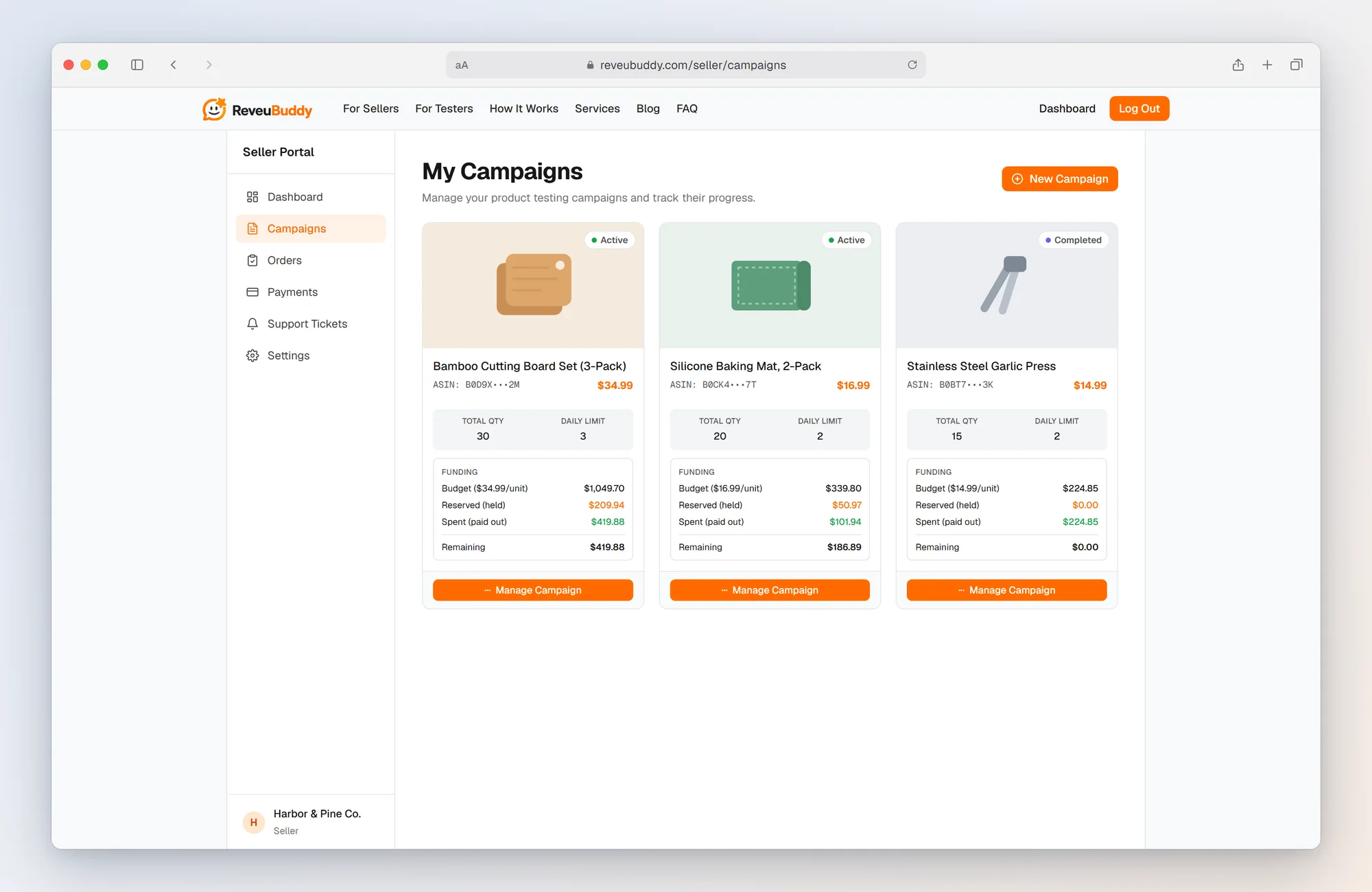The image size is (1372, 892).
Task: Show the tab overview icon
Action: (1297, 64)
